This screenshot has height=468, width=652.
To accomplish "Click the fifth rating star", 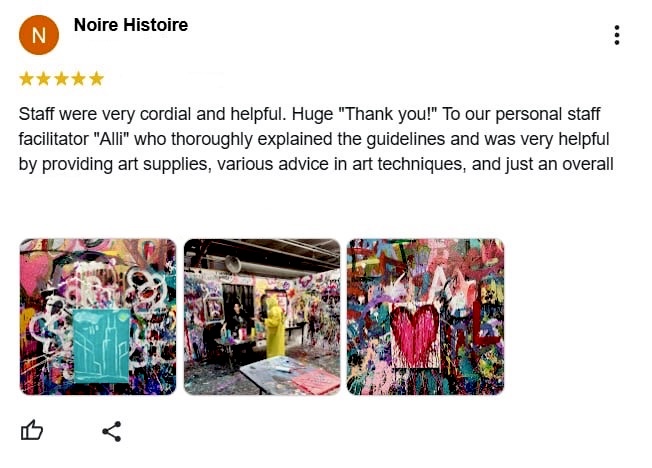I will point(96,79).
